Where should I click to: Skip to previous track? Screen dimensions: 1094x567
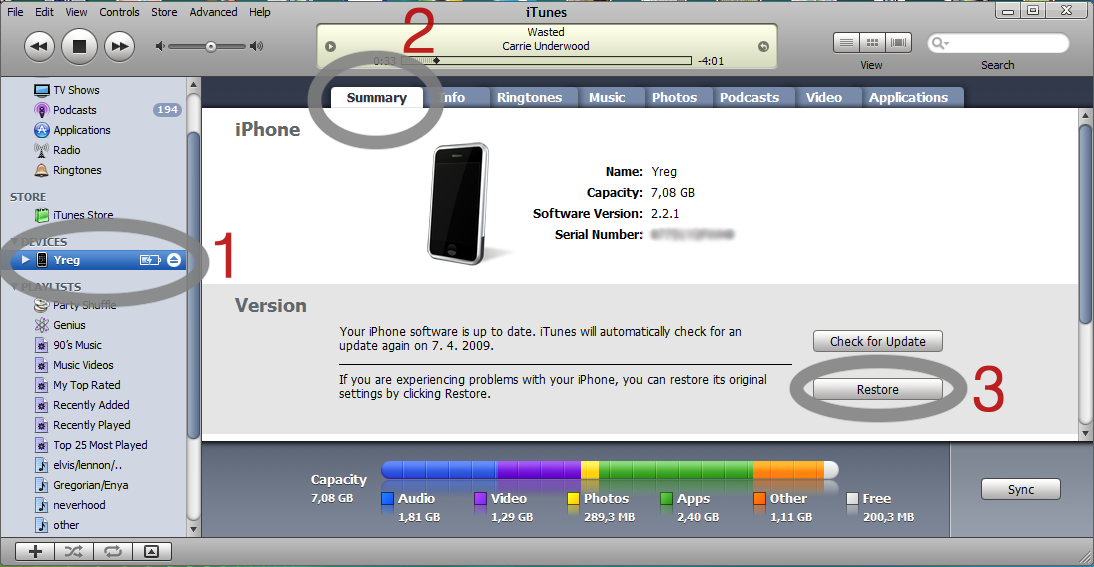[x=39, y=47]
